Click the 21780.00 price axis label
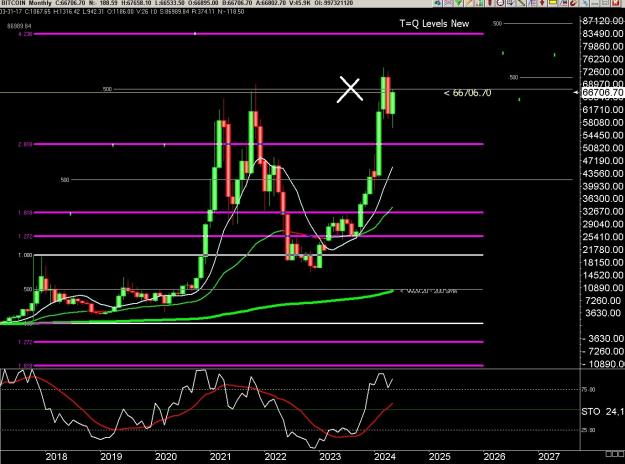The height and width of the screenshot is (464, 625). [602, 250]
